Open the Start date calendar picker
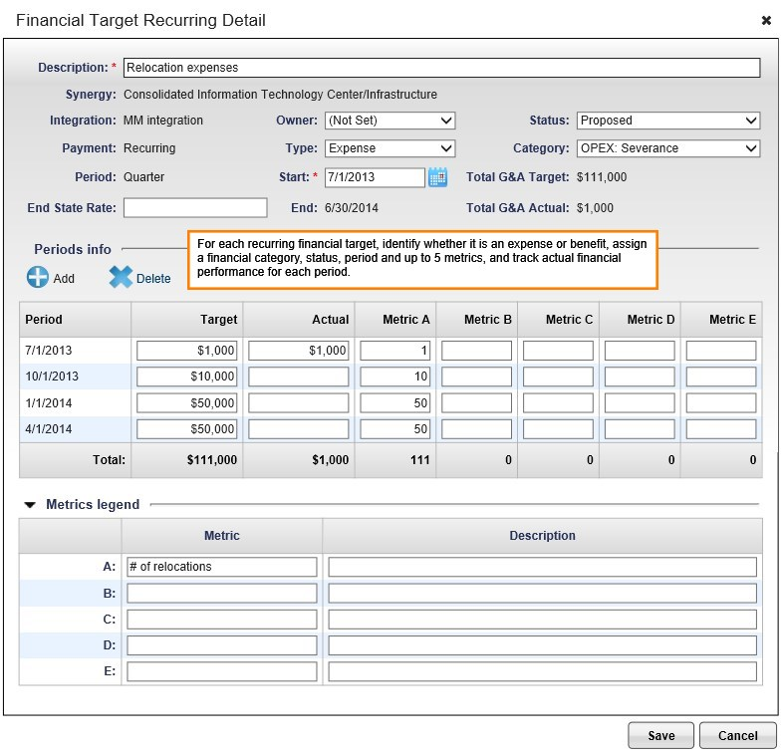This screenshot has height=756, width=782. 437,177
